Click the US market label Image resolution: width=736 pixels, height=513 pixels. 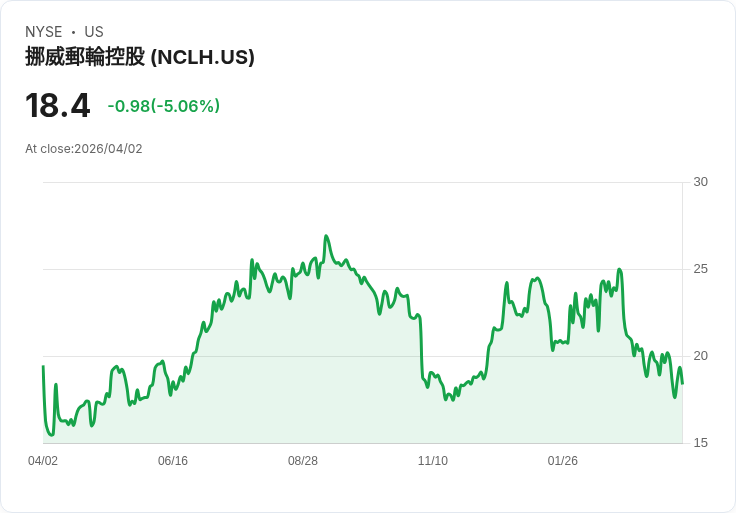[94, 32]
